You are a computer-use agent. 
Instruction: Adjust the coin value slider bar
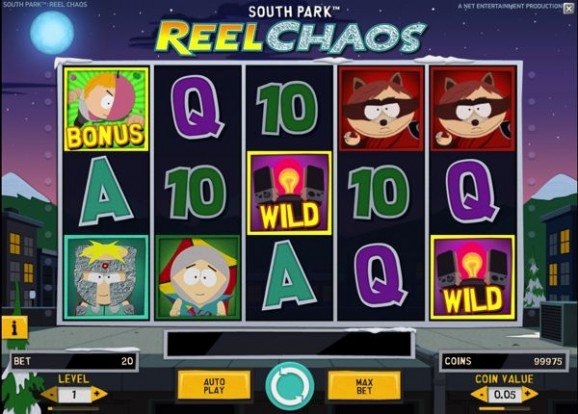[x=504, y=408]
